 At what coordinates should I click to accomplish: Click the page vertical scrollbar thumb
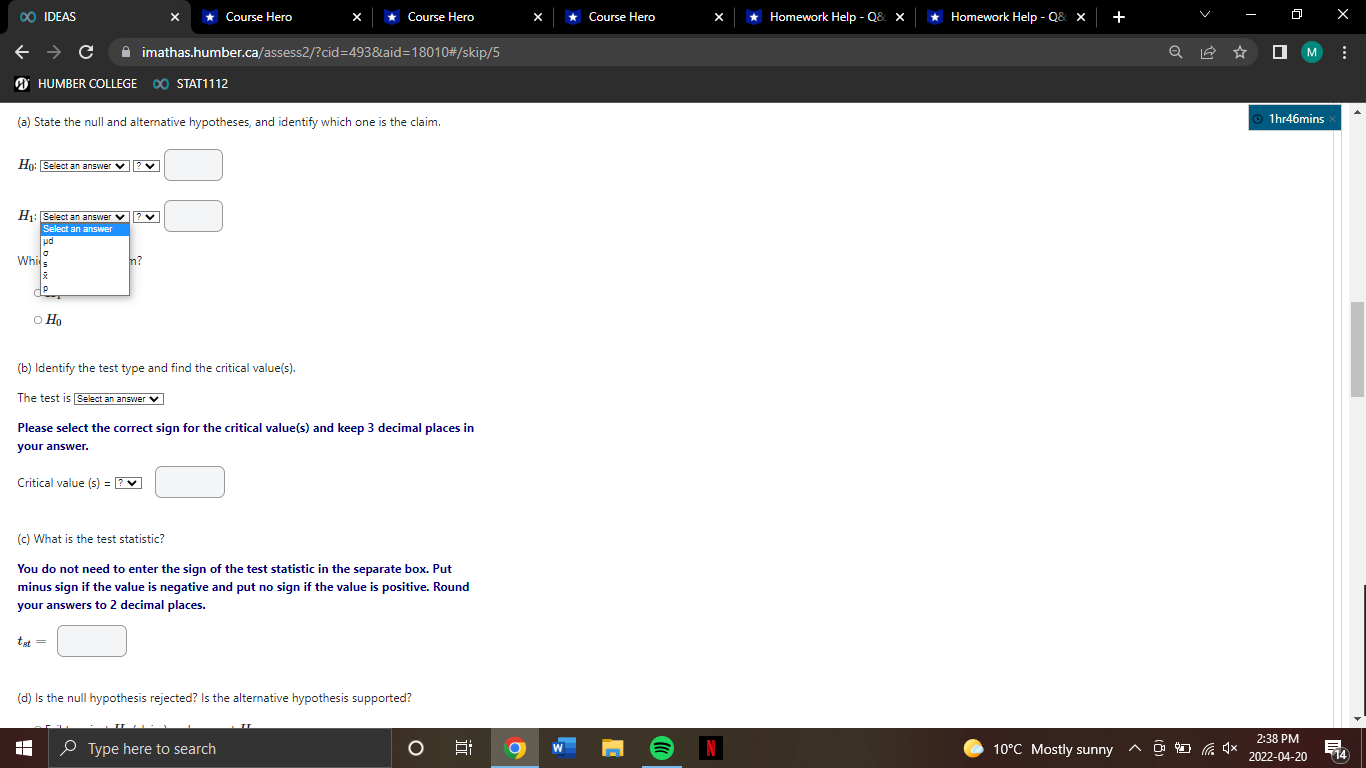click(1357, 349)
